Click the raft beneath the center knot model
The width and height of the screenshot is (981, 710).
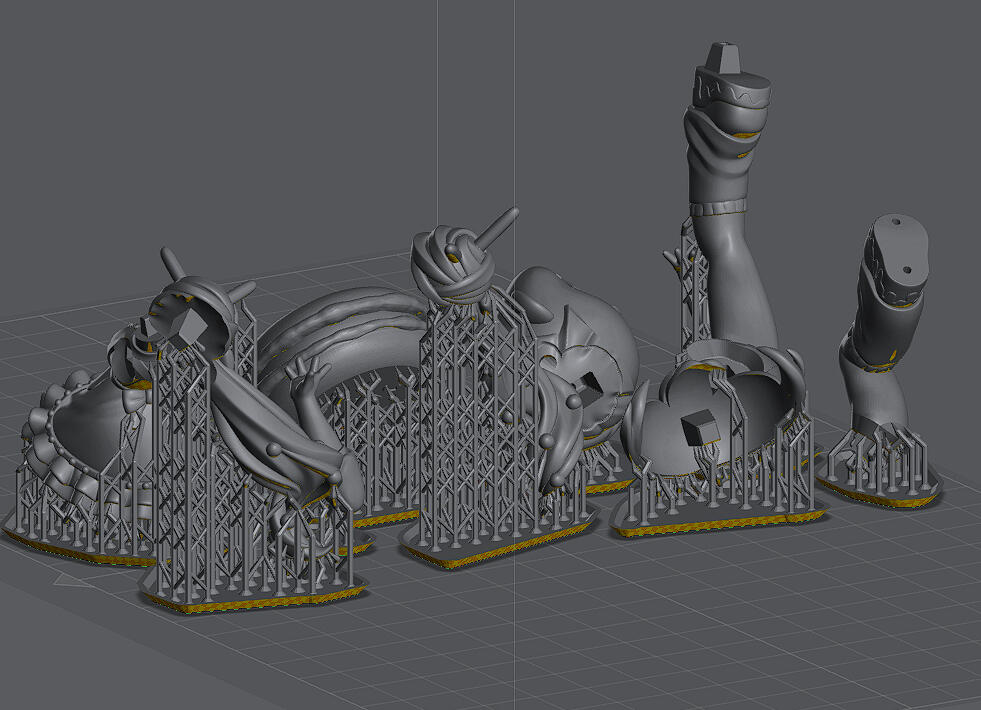[x=500, y=548]
